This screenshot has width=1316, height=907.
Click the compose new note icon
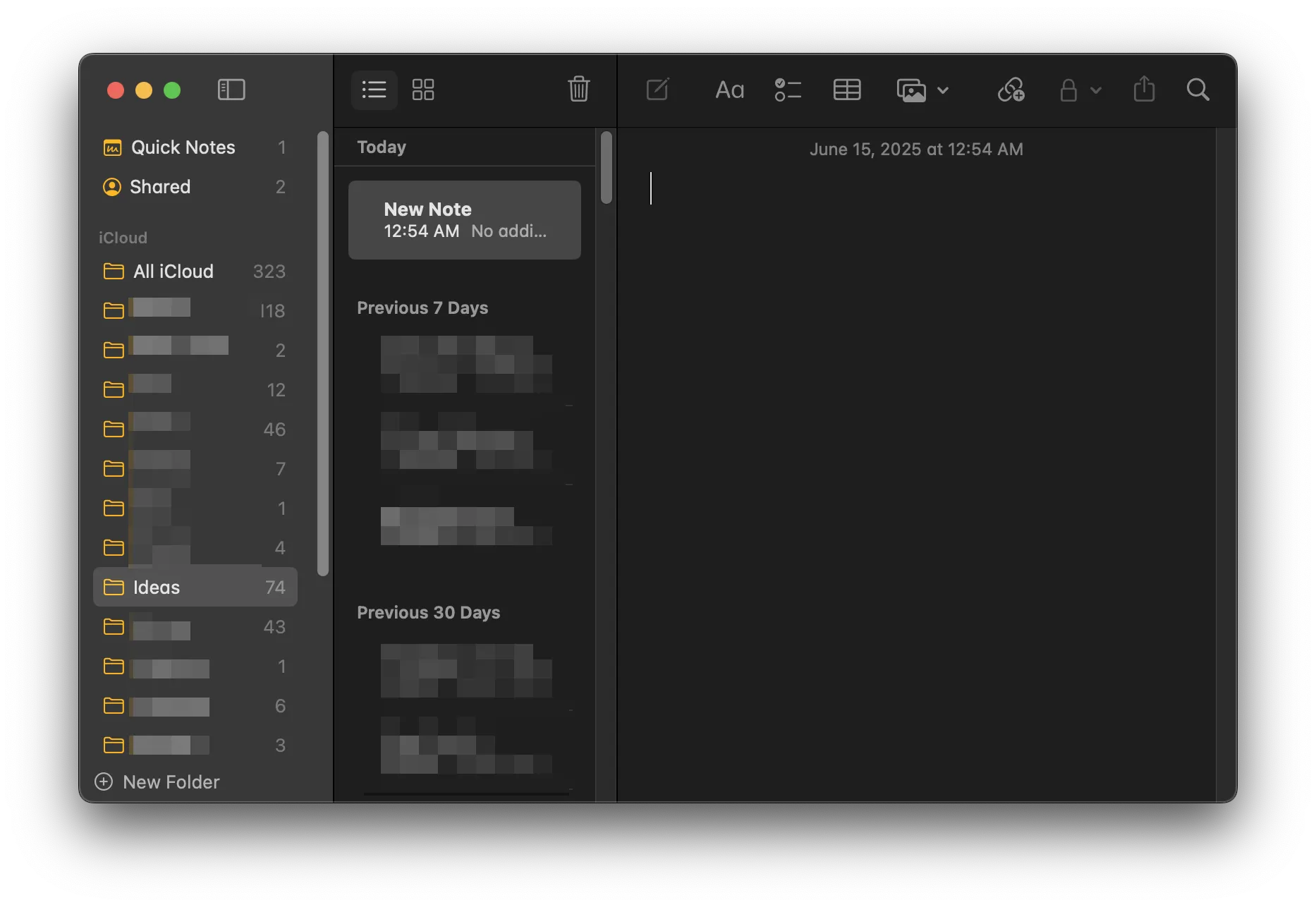pyautogui.click(x=657, y=90)
